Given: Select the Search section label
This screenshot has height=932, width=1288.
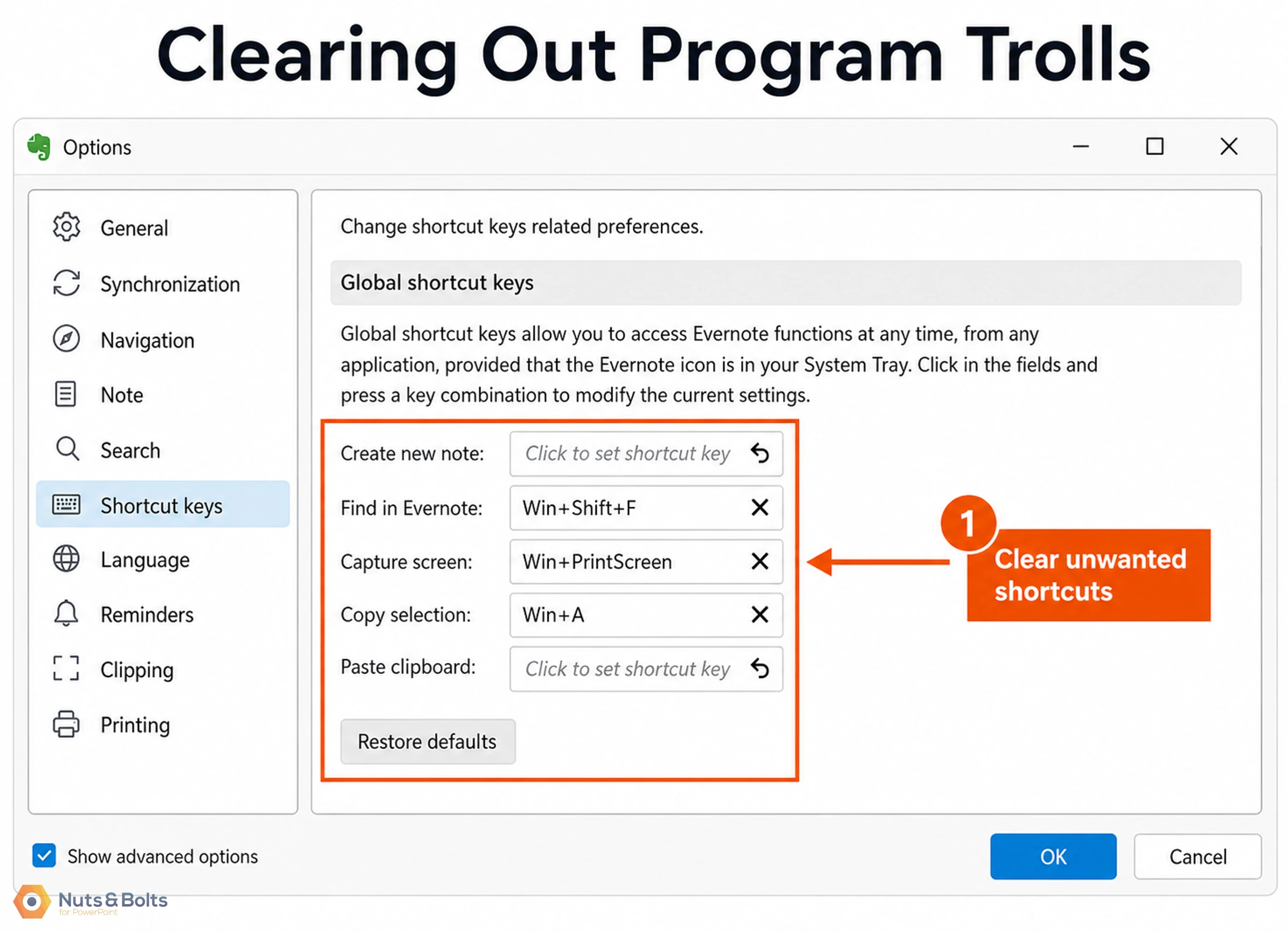Looking at the screenshot, I should pyautogui.click(x=130, y=450).
